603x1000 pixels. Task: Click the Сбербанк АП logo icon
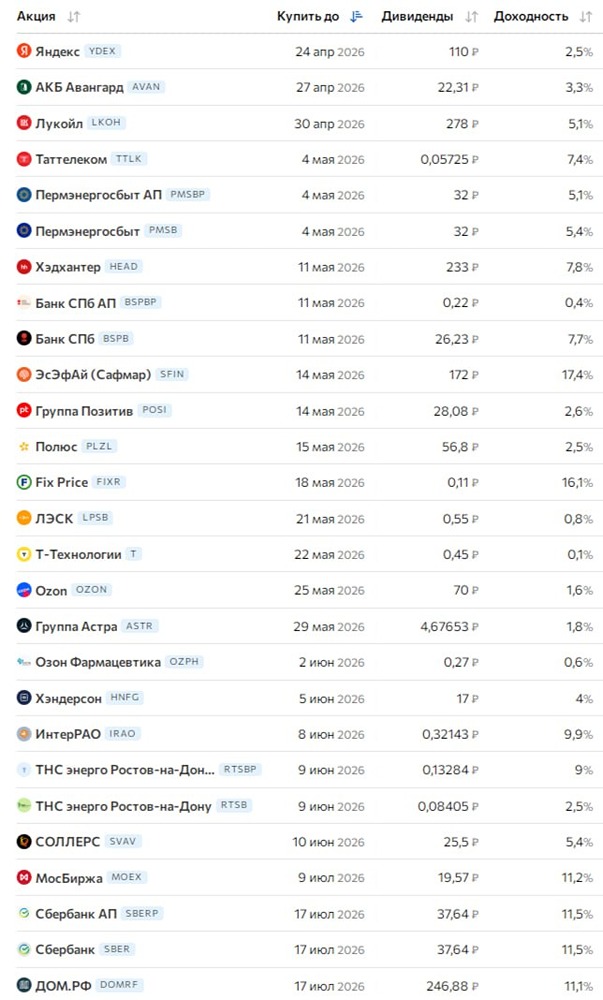tap(24, 913)
